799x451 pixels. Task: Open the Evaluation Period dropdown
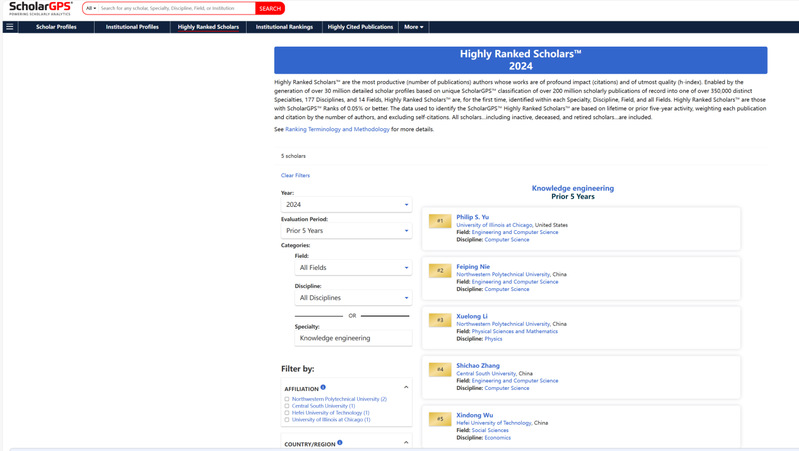(347, 230)
